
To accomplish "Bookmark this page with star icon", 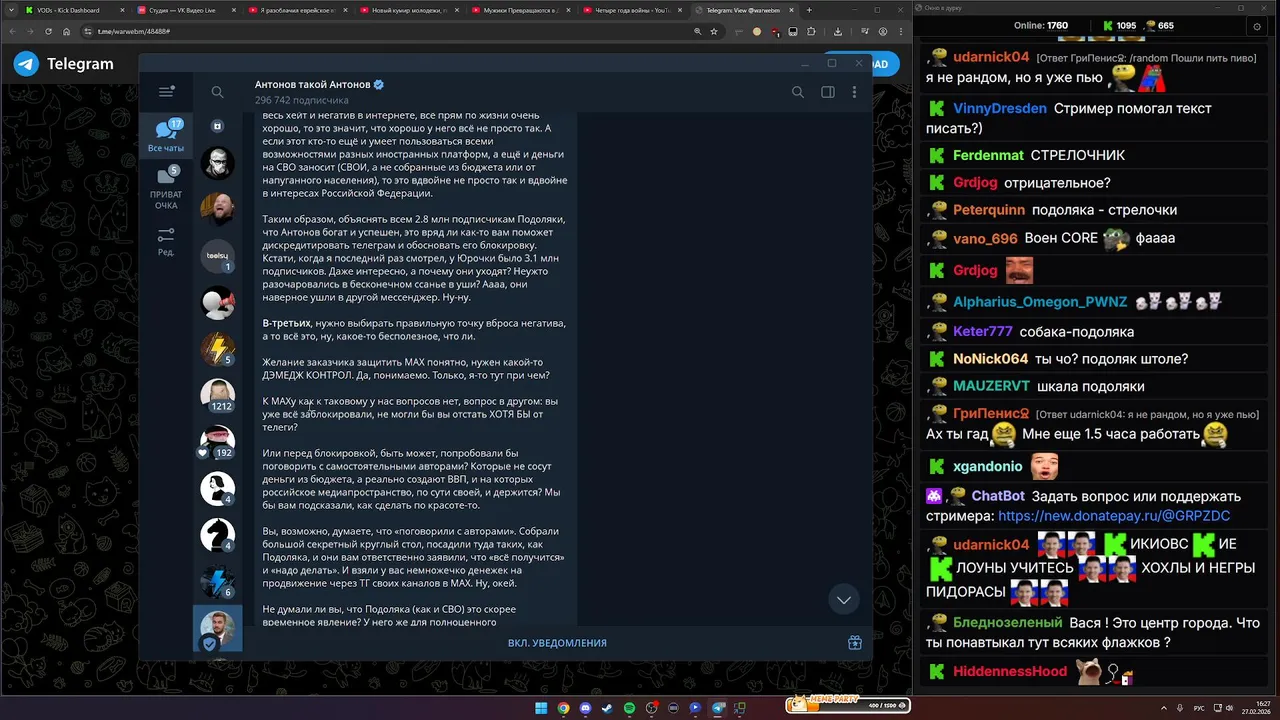I will (x=714, y=31).
